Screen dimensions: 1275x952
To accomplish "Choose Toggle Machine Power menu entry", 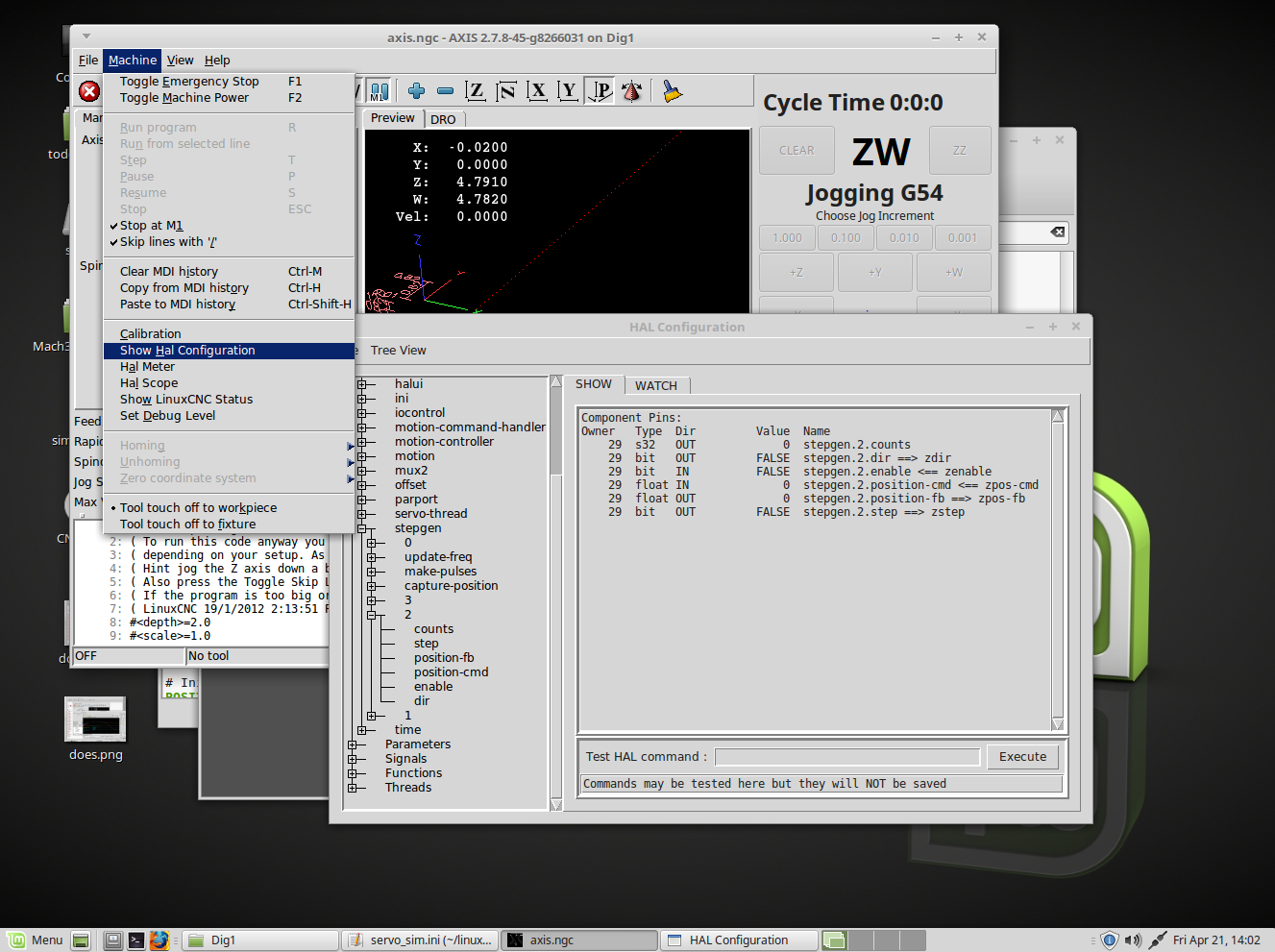I will 229,98.
